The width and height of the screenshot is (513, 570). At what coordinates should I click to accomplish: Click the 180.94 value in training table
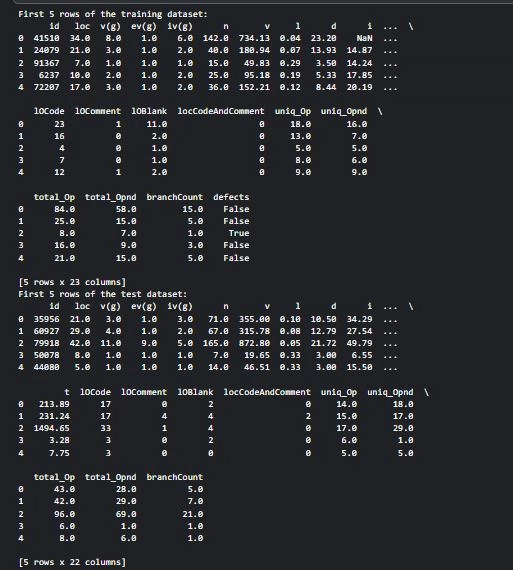(254, 50)
